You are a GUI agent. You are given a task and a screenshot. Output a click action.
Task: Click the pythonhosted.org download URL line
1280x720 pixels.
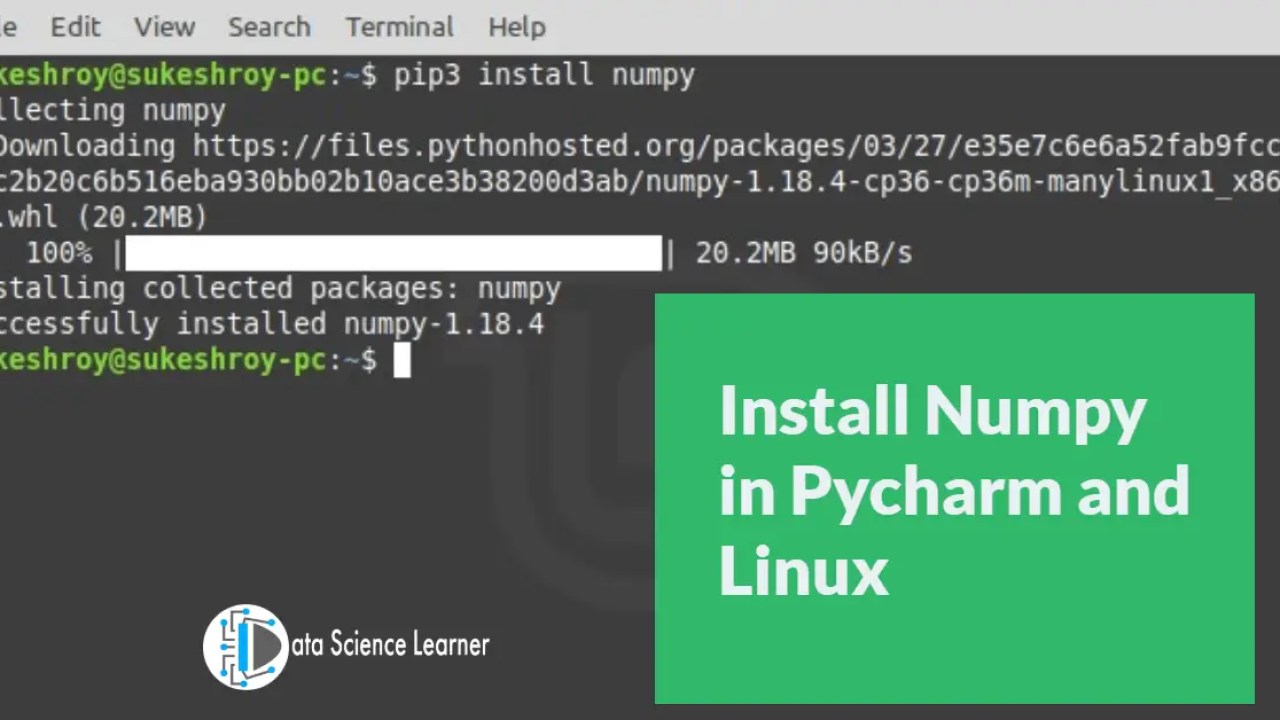[x=640, y=146]
